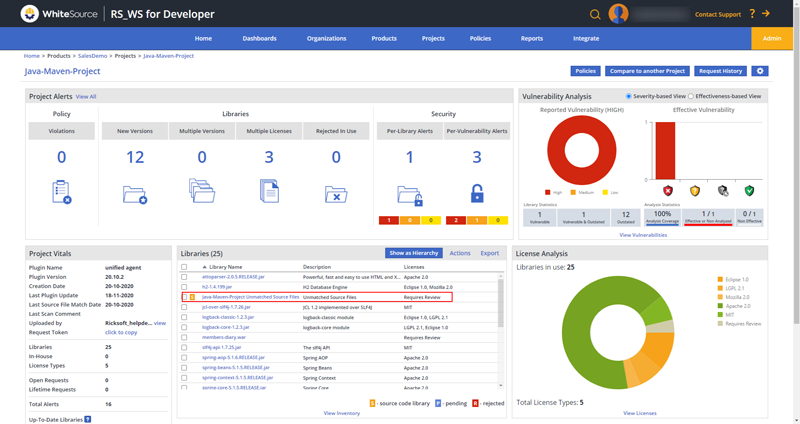
Task: Click View Licenses link
Action: [x=640, y=413]
